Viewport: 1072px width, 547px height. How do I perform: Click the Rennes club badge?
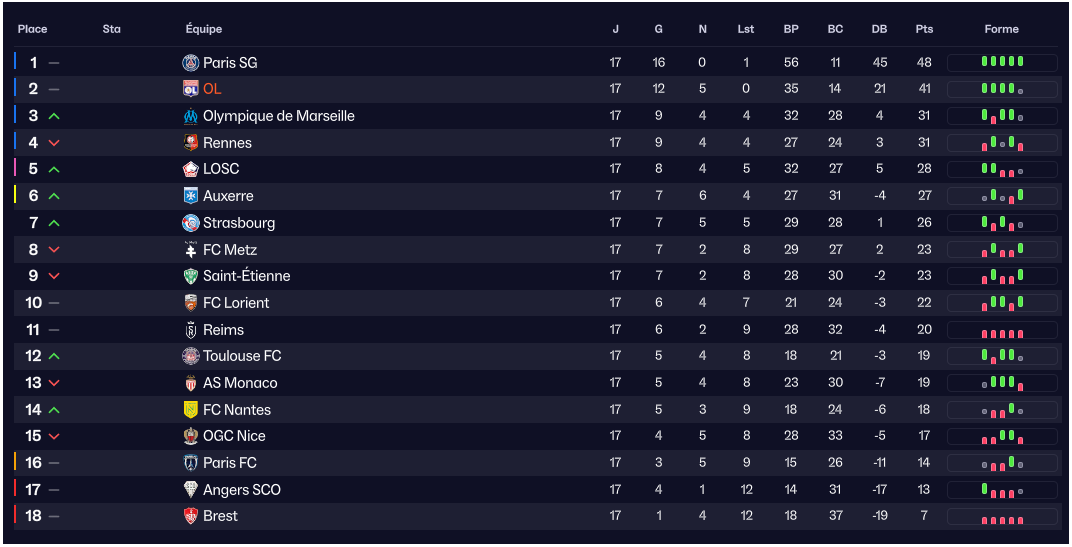pyautogui.click(x=191, y=143)
